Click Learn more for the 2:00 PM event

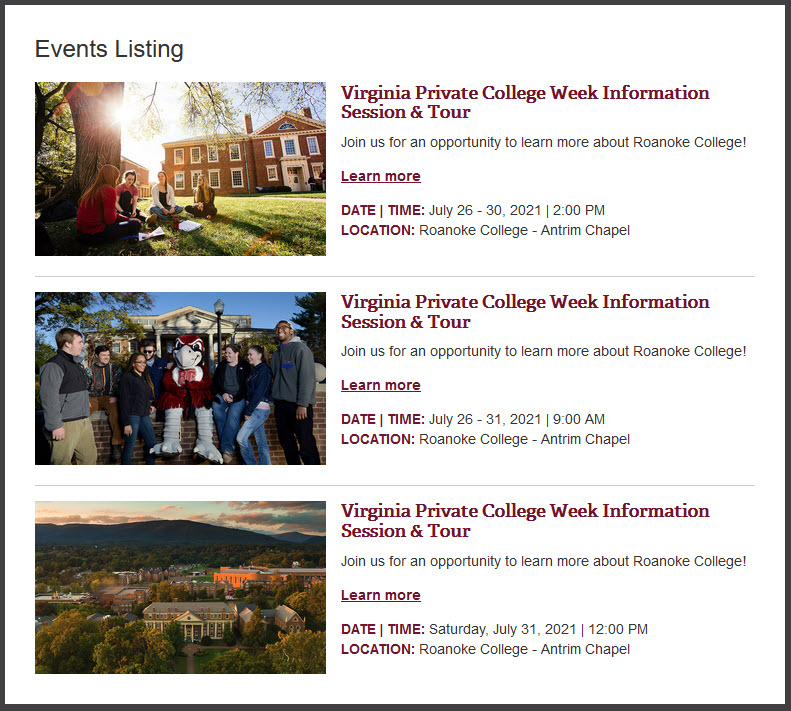[380, 176]
